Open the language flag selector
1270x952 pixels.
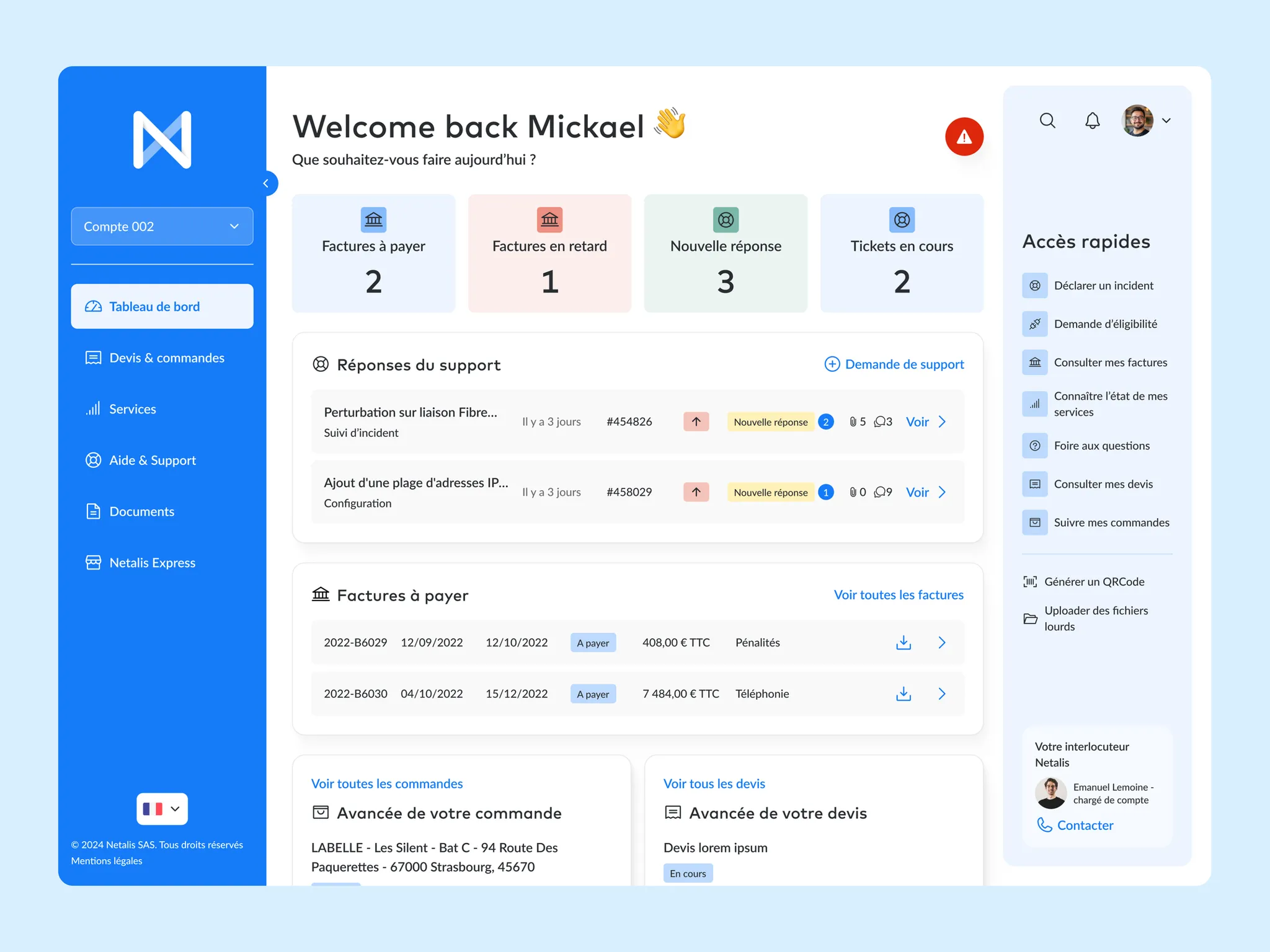pyautogui.click(x=162, y=809)
